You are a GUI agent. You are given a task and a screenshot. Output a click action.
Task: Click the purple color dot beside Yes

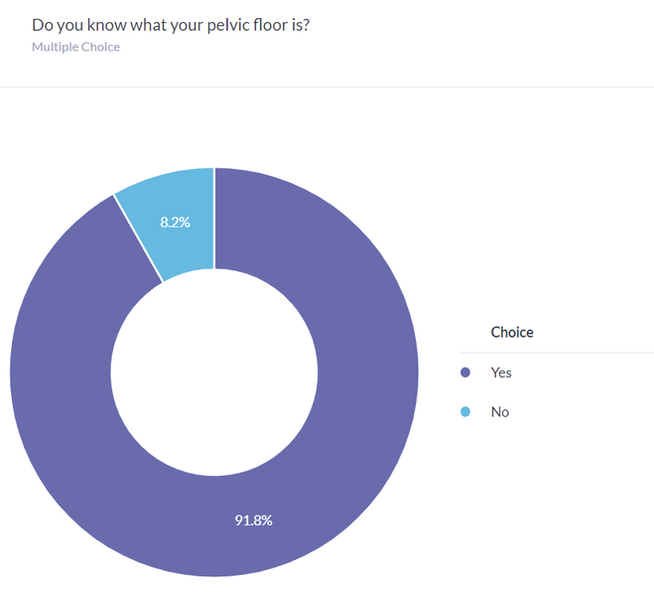(465, 373)
